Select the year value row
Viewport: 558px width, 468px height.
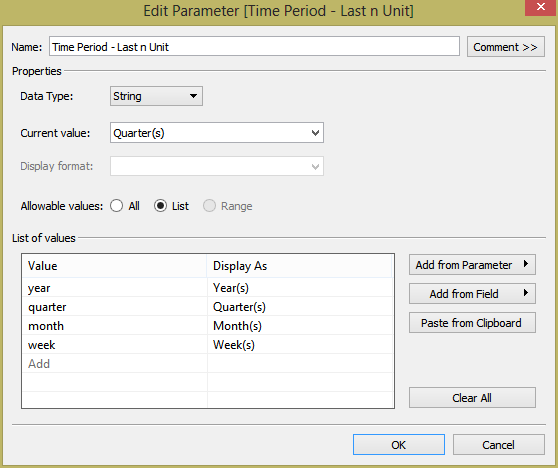point(207,288)
